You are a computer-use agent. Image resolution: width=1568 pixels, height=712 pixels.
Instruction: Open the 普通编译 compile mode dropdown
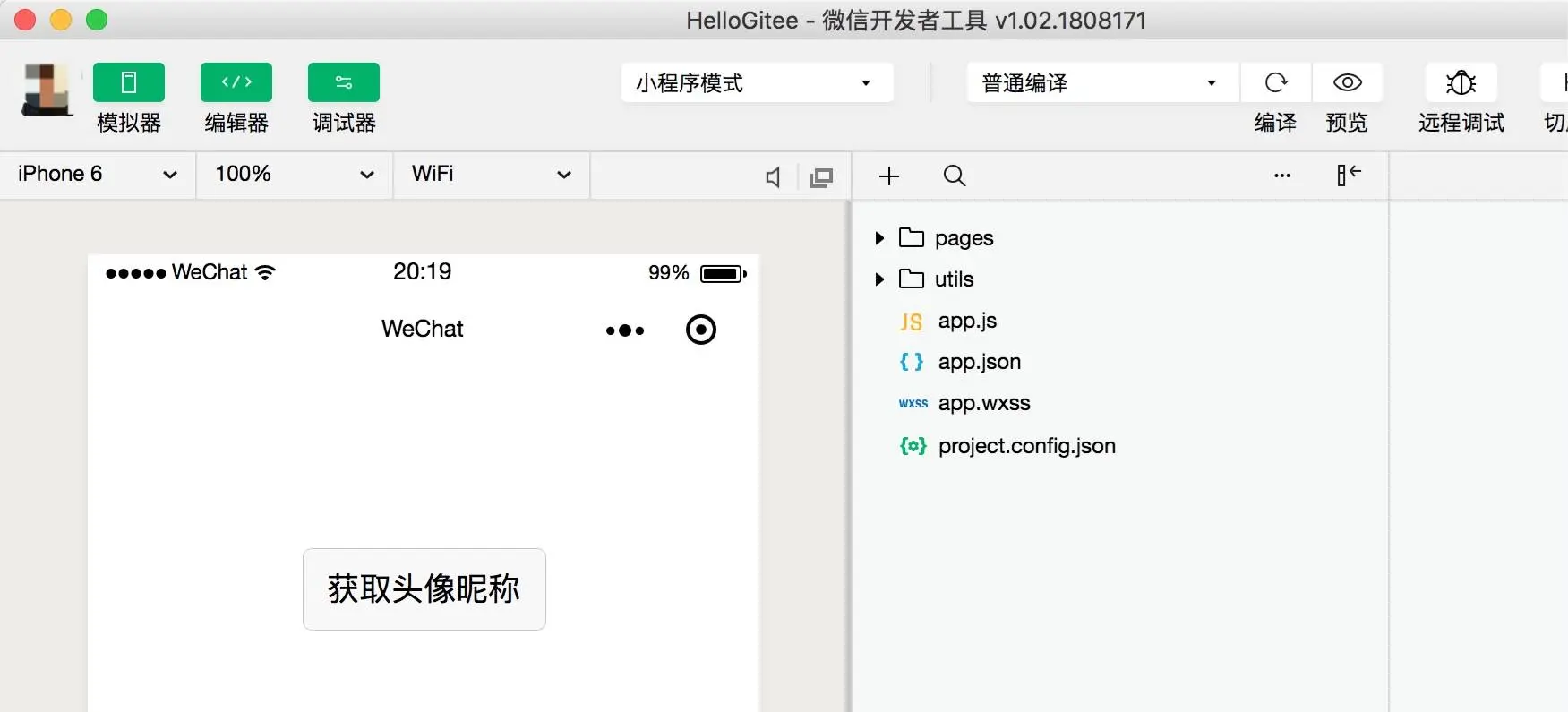[x=1103, y=82]
